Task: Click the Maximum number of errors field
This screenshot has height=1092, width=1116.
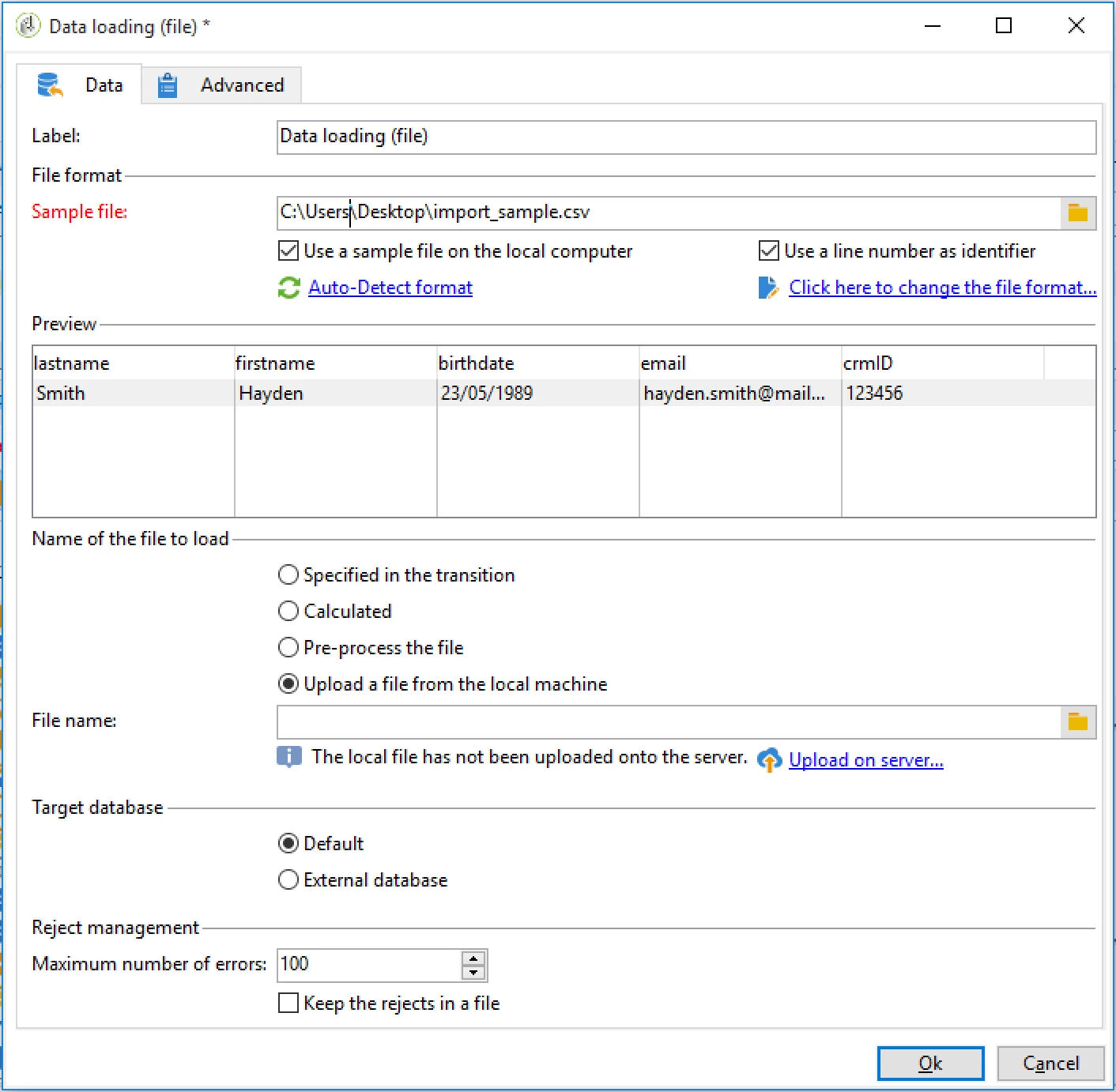Action: coord(370,965)
